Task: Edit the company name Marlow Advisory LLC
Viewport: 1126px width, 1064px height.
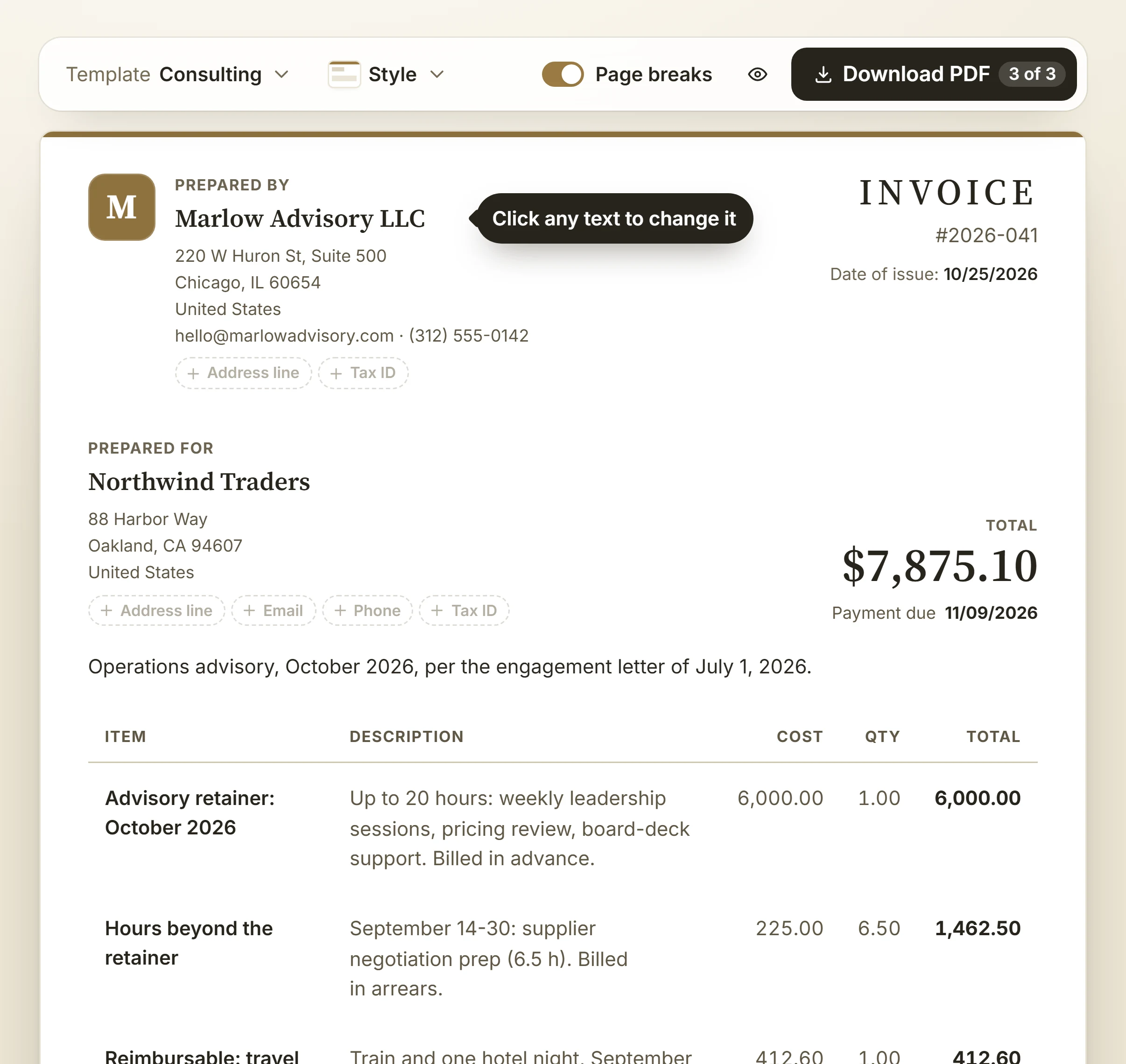Action: click(x=300, y=219)
